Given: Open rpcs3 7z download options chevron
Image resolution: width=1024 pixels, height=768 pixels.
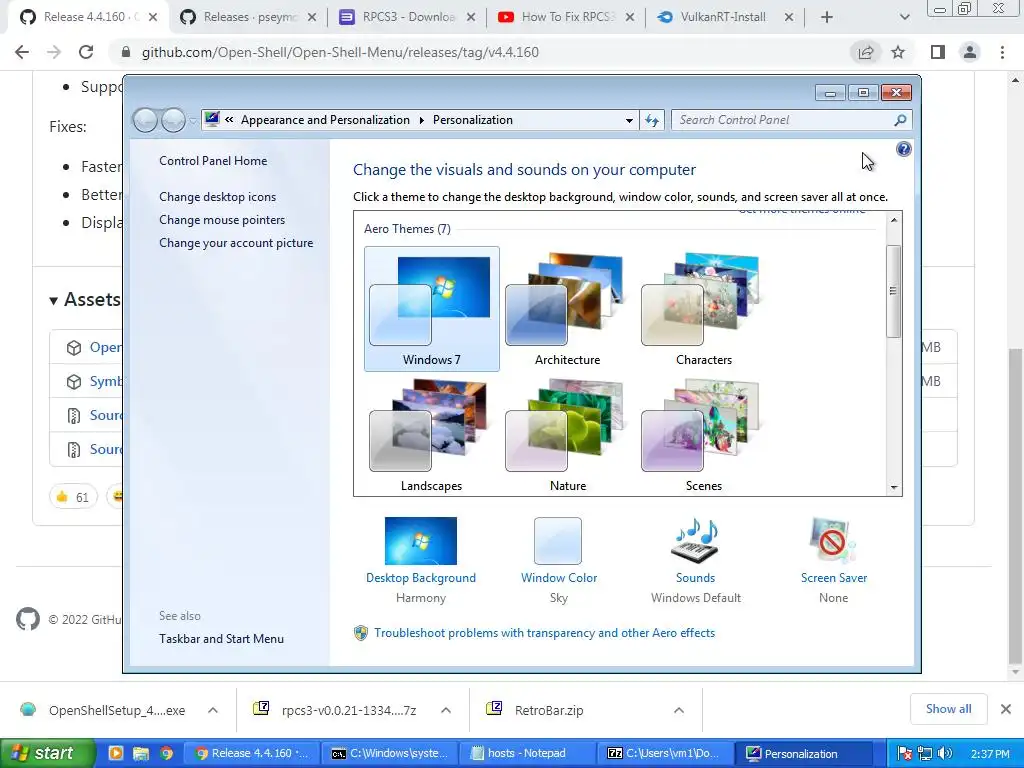Looking at the screenshot, I should click(446, 711).
